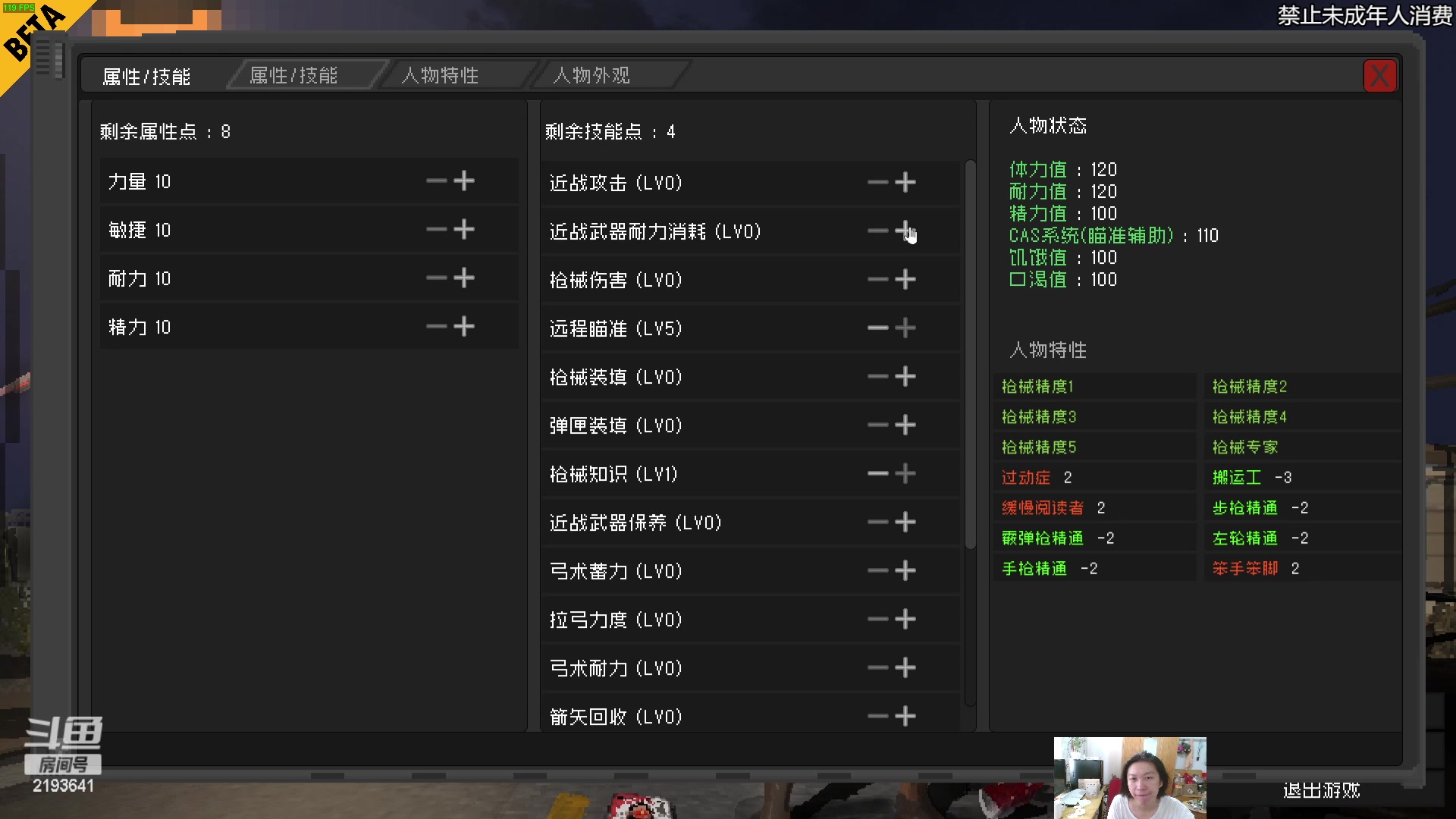1456x819 pixels.
Task: Decrease the 枪械知识 skill
Action: point(877,473)
